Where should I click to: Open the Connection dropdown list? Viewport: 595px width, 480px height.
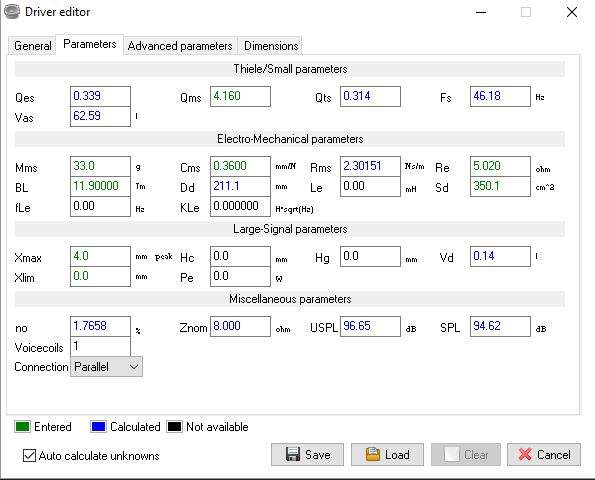pos(106,367)
